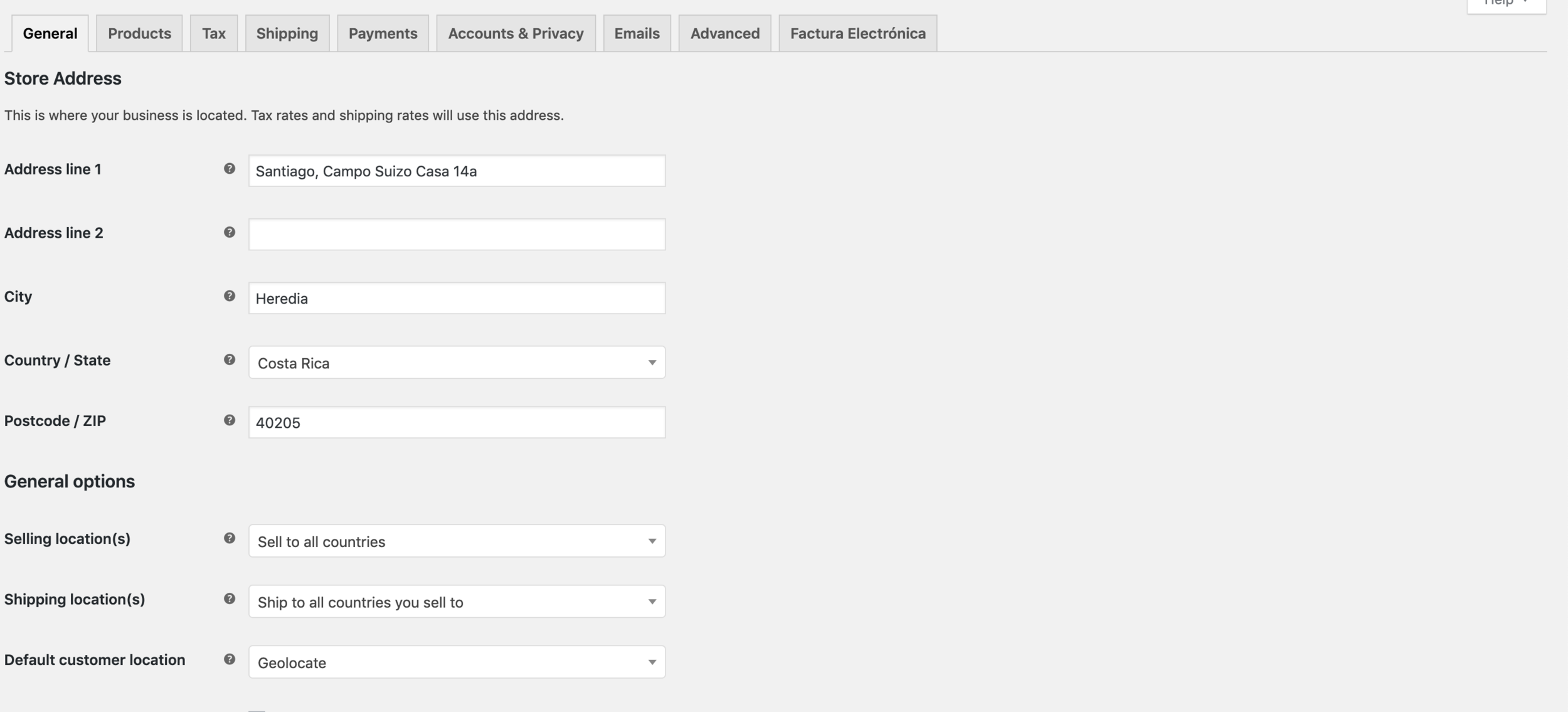Expand the Selling location(s) dropdown

457,541
